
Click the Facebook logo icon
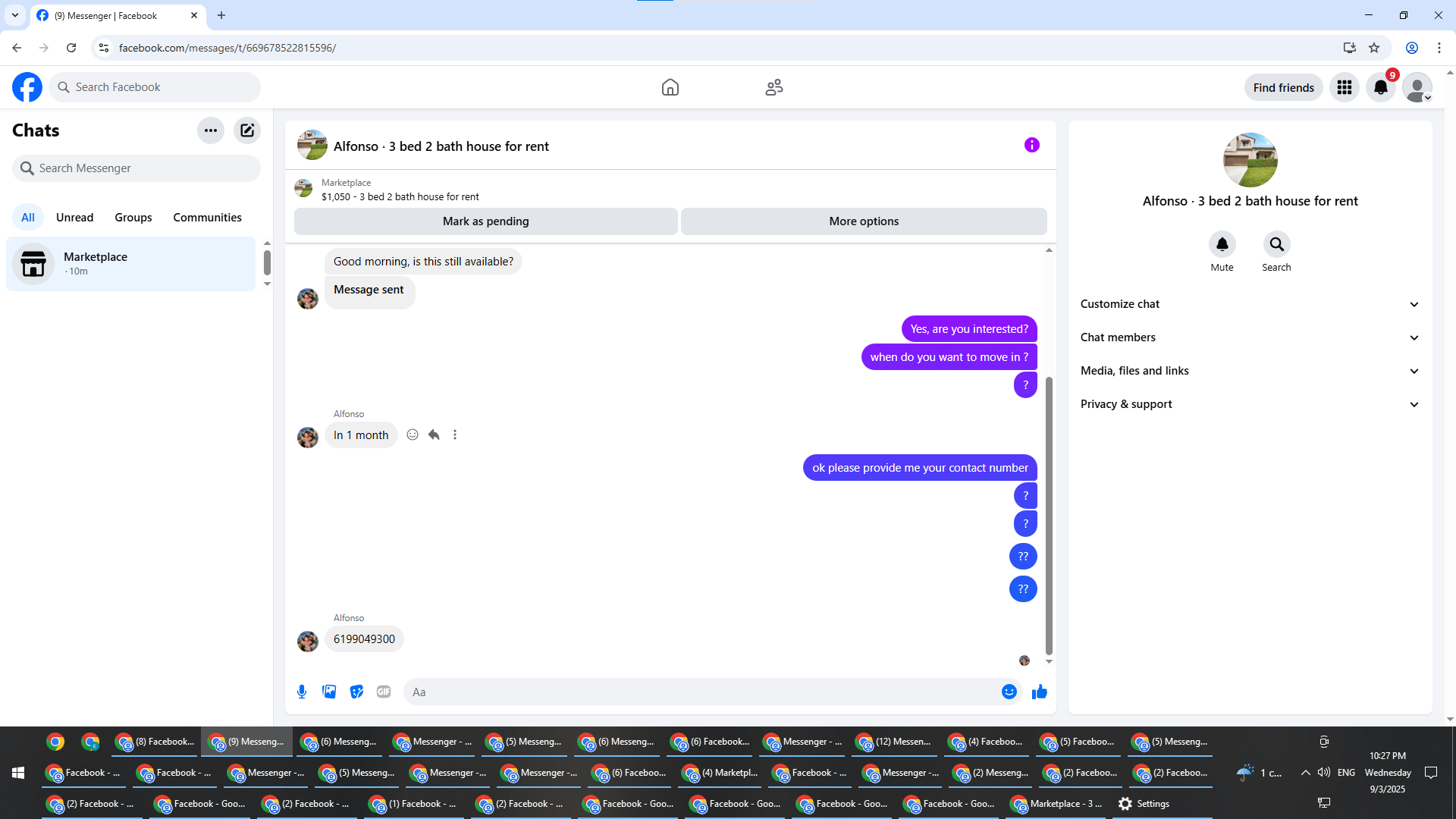tap(27, 87)
